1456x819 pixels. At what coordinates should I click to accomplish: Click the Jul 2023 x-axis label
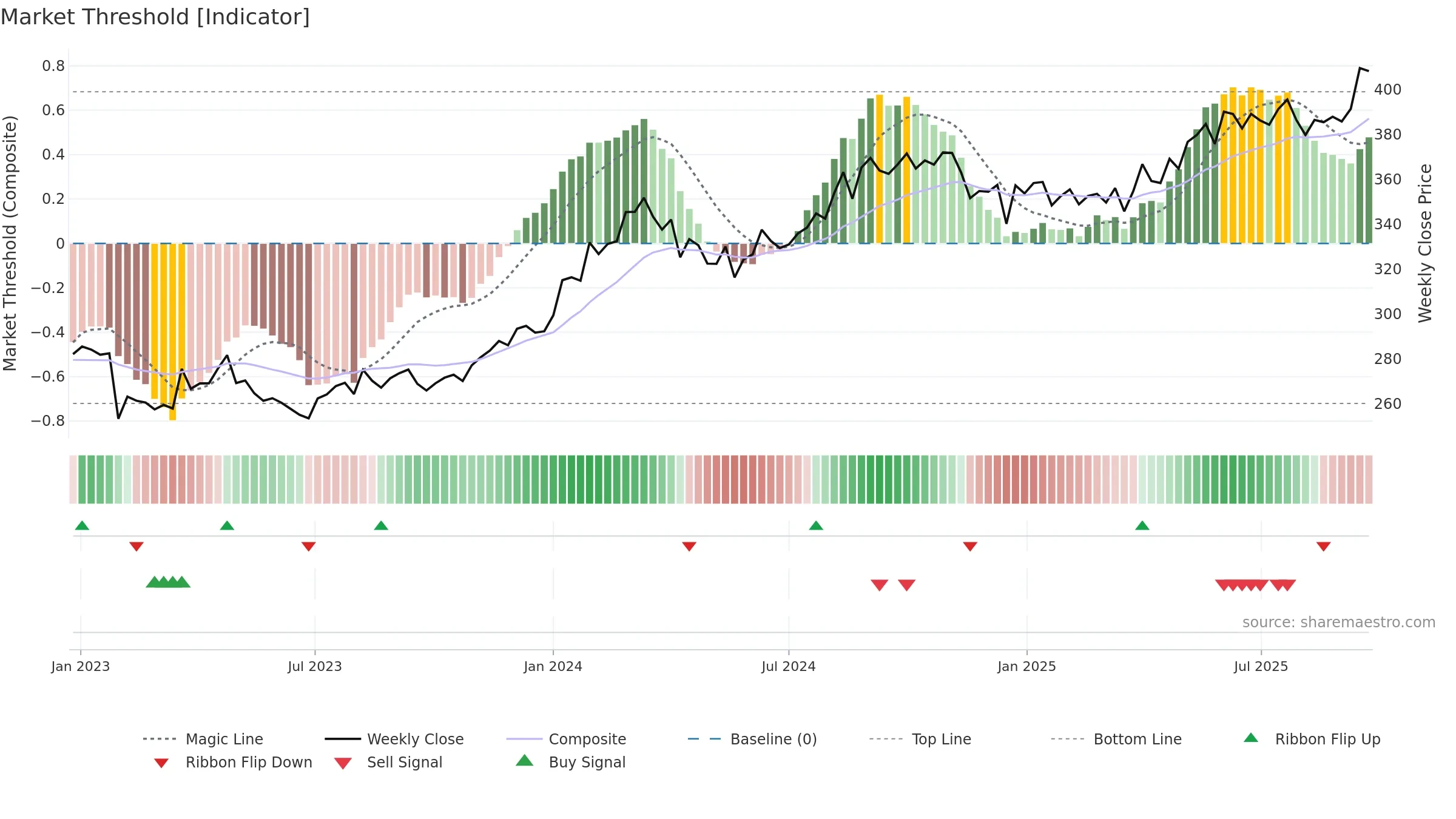[x=315, y=666]
